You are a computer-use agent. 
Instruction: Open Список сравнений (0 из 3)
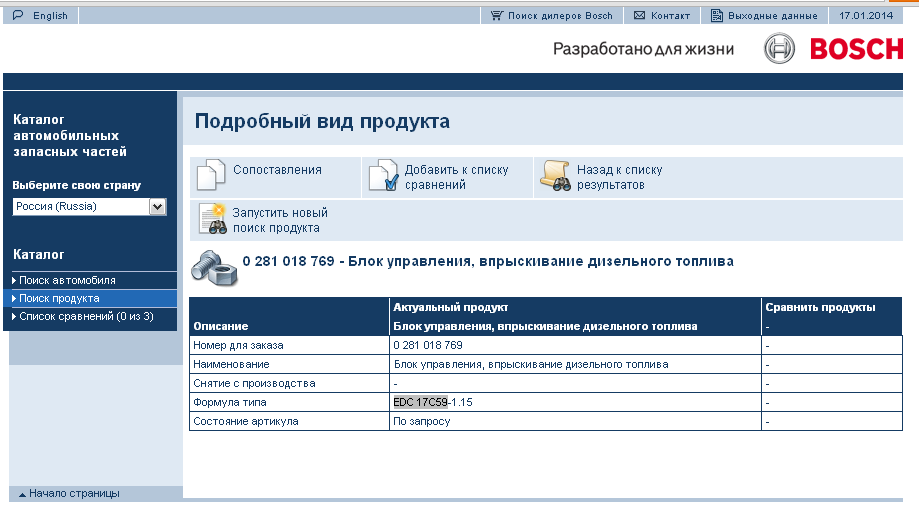pyautogui.click(x=86, y=317)
